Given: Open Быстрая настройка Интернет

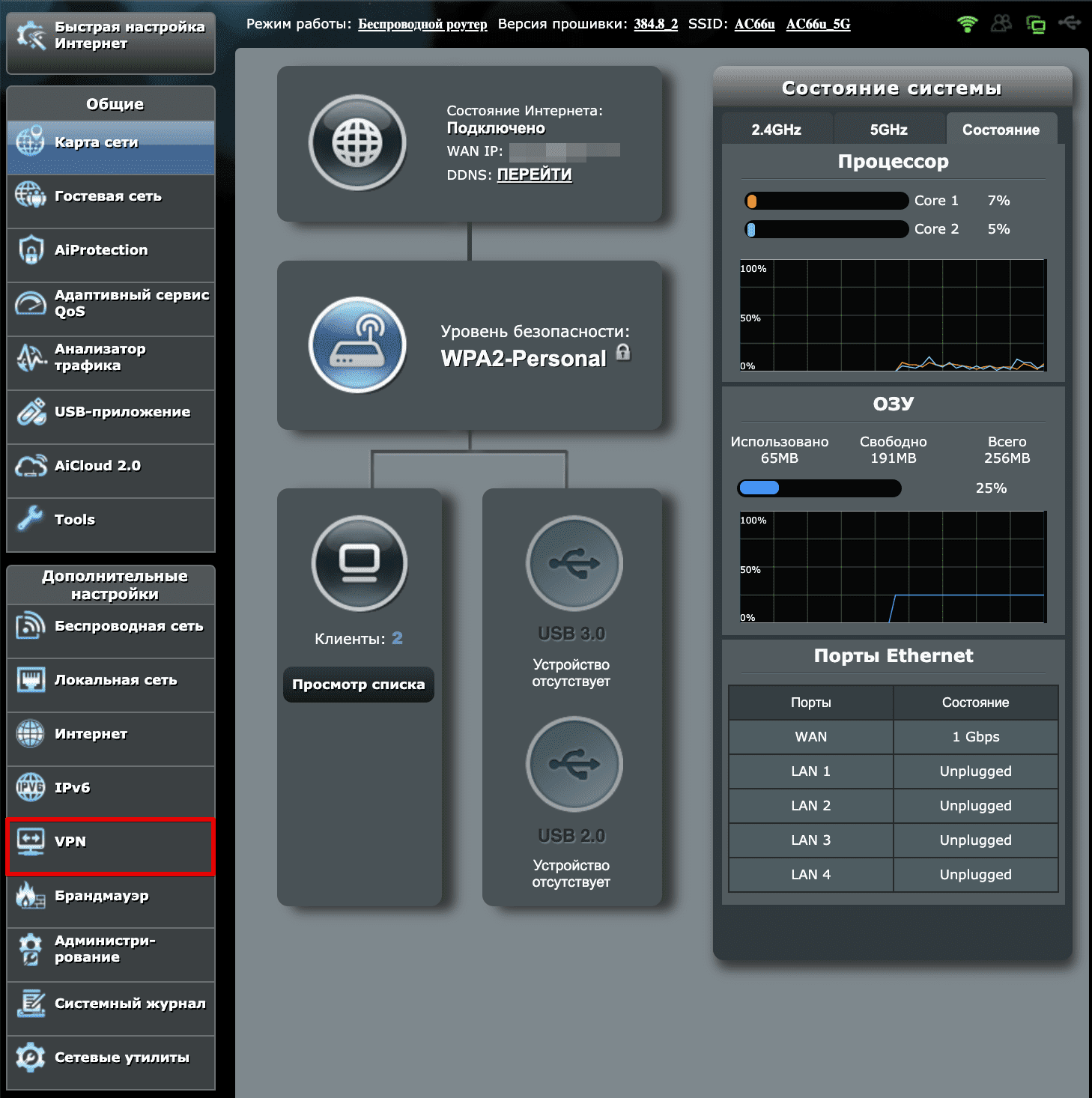Looking at the screenshot, I should tap(110, 36).
